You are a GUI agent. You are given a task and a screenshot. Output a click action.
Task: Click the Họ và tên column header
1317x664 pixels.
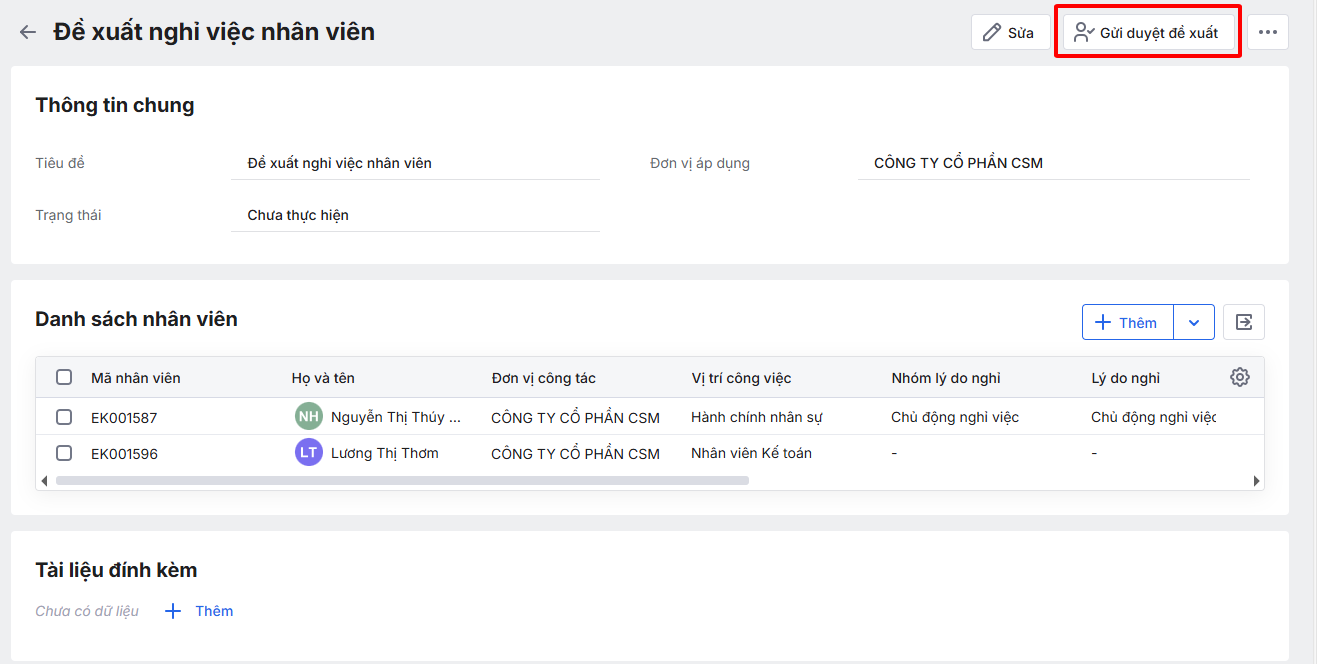point(323,378)
